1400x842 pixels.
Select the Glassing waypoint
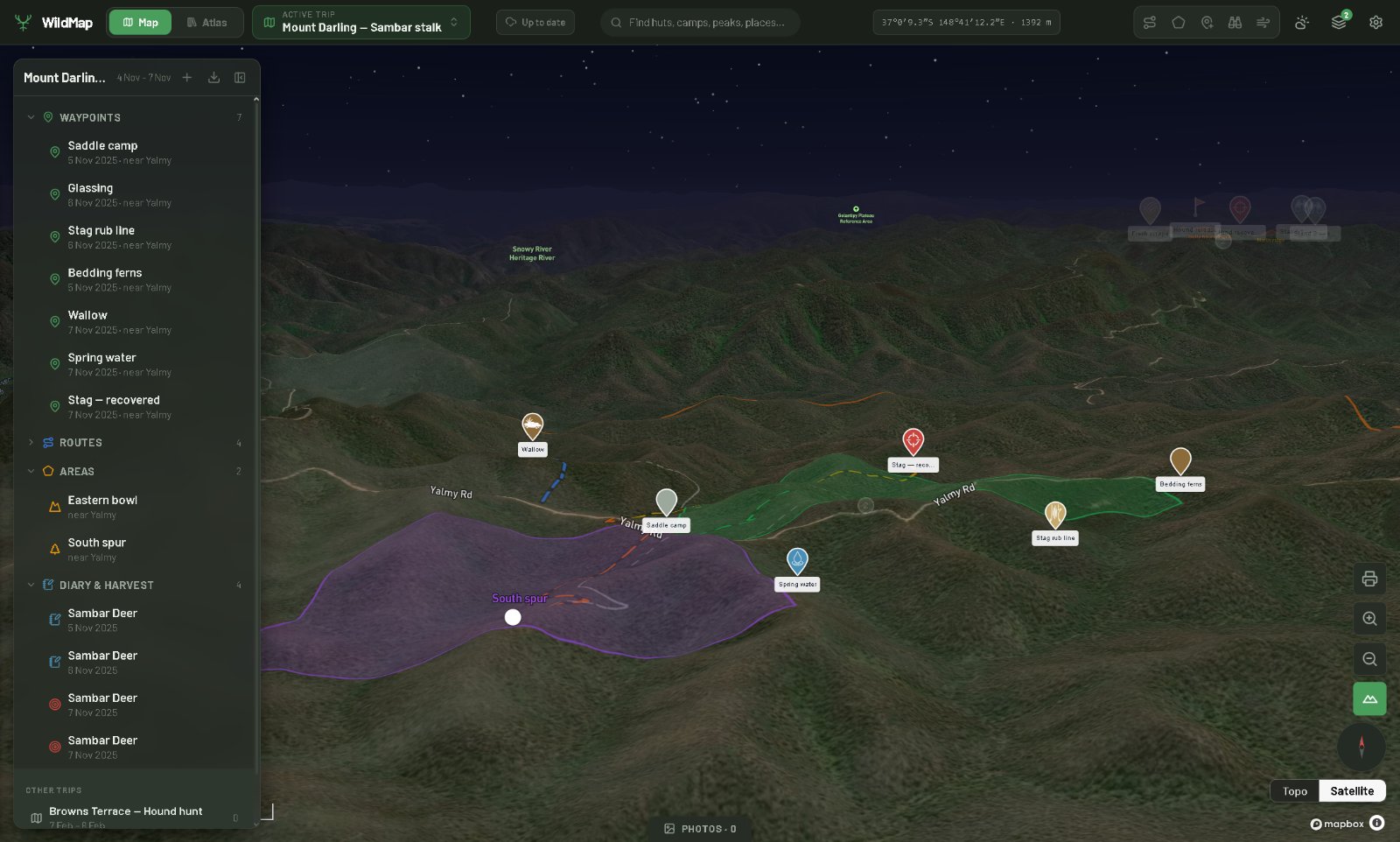tap(136, 194)
